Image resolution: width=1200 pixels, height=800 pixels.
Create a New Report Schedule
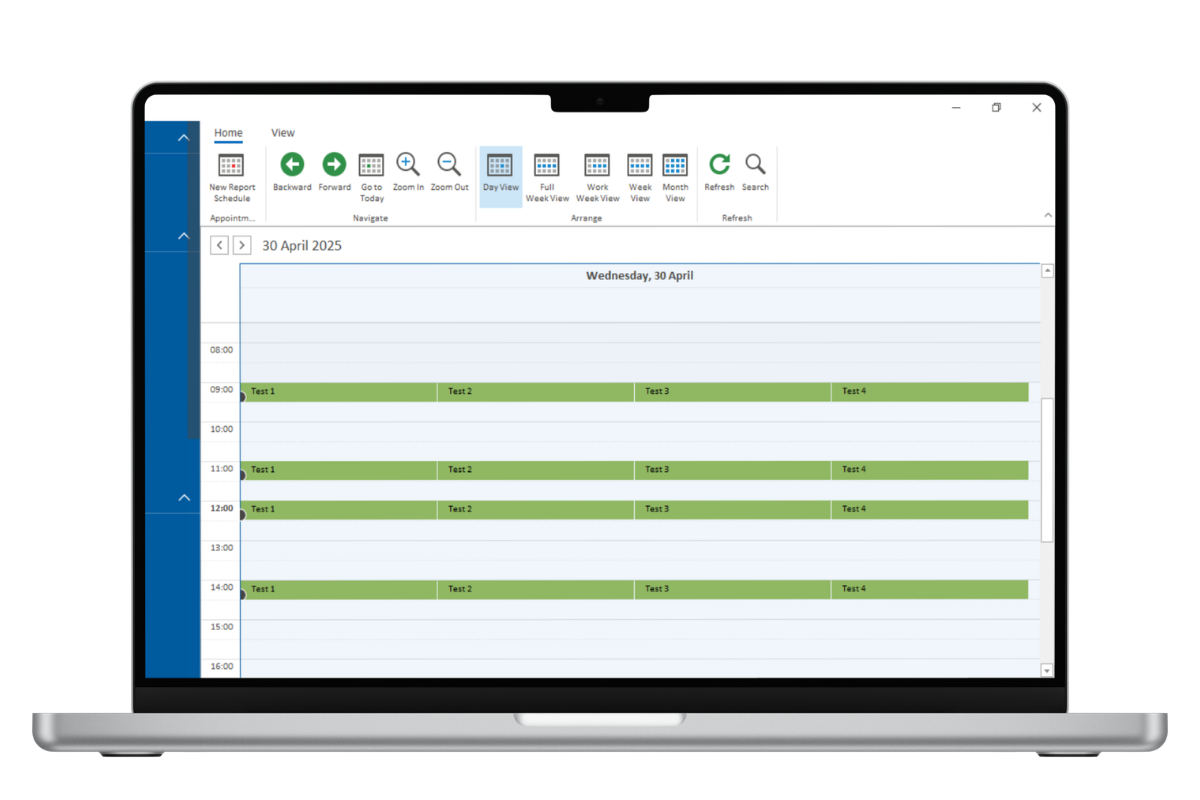pos(232,178)
